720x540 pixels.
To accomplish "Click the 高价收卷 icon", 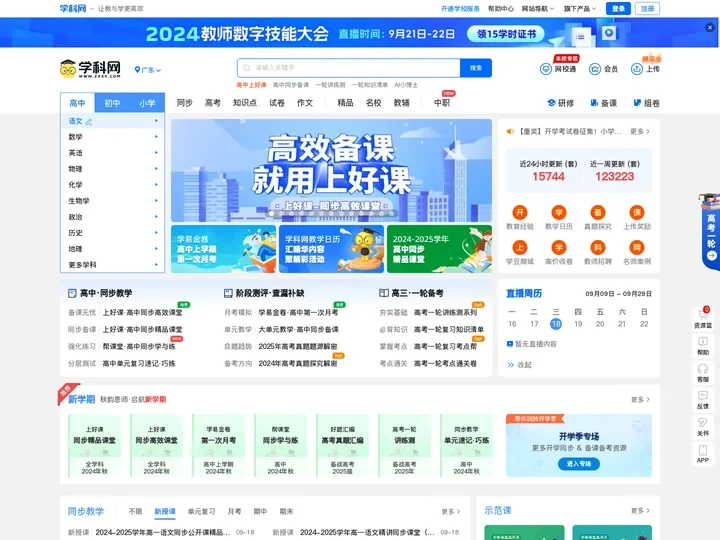I will pos(559,248).
